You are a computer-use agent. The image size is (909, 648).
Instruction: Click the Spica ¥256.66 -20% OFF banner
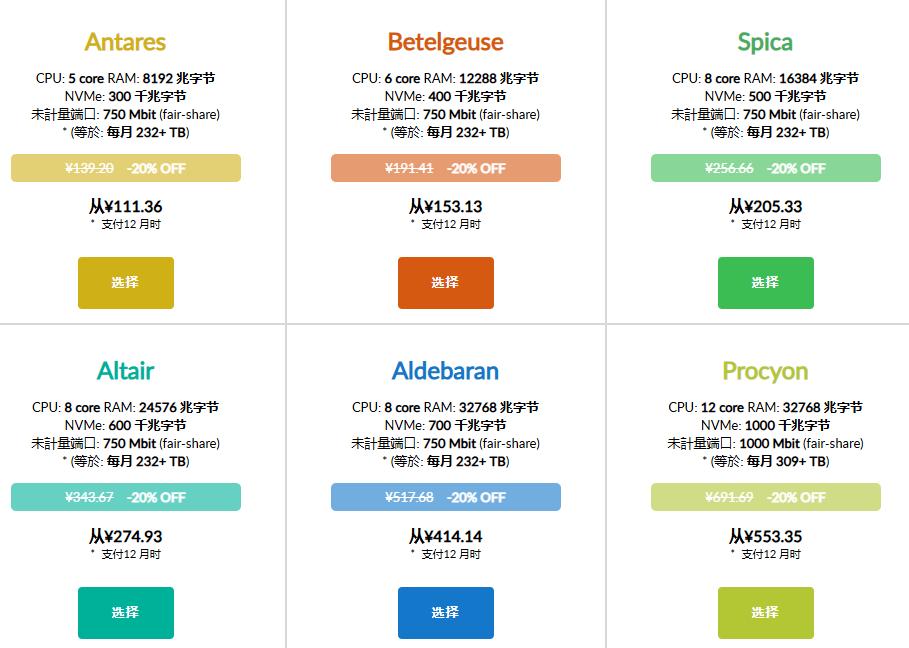click(765, 168)
